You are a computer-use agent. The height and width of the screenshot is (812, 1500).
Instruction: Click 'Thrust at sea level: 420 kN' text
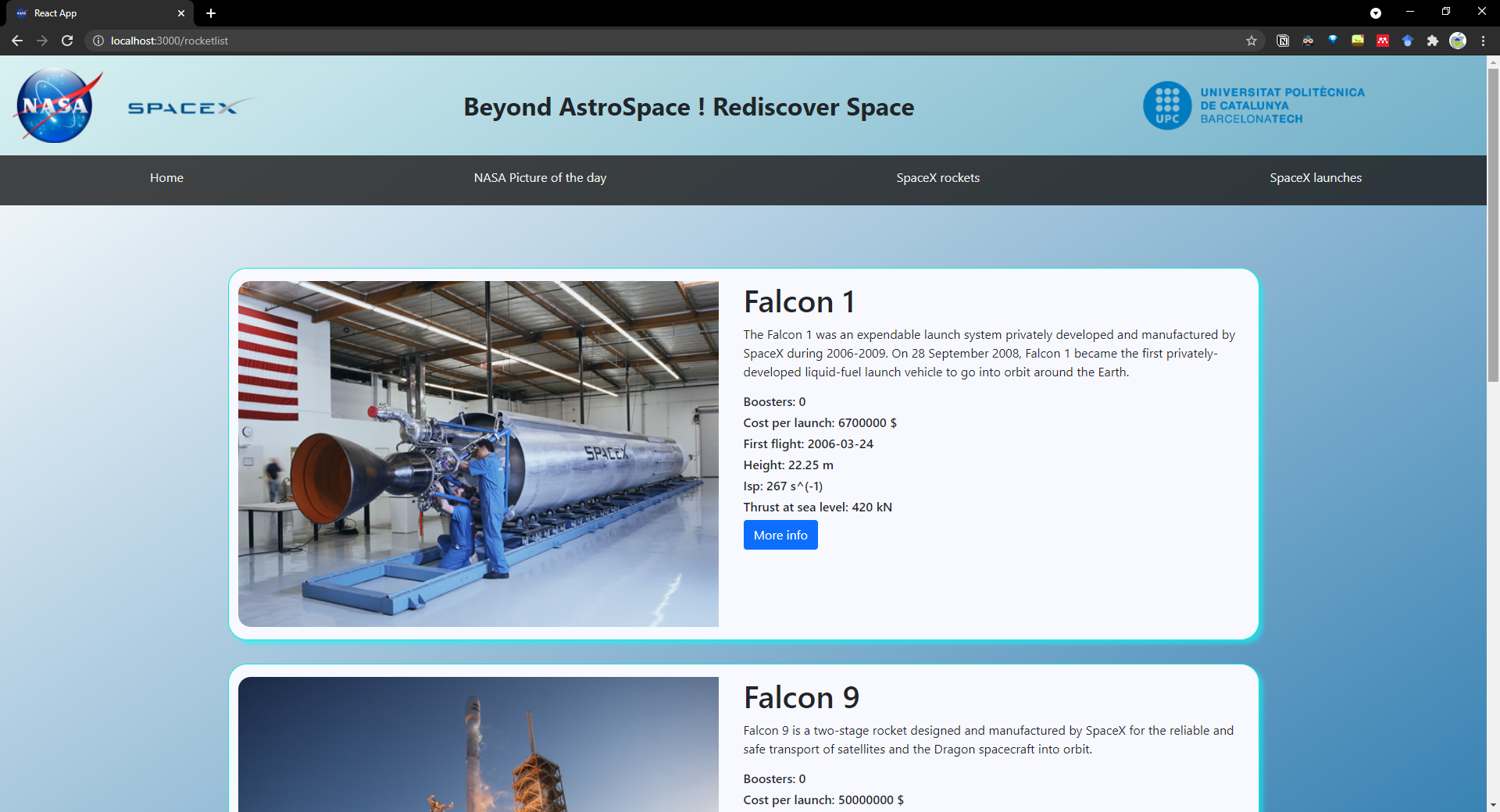817,507
